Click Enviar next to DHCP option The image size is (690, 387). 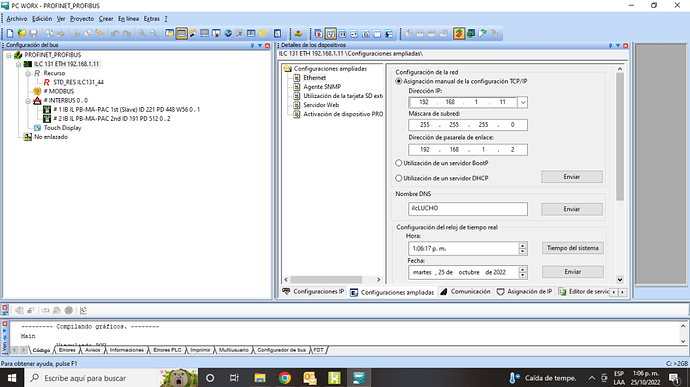[x=572, y=177]
